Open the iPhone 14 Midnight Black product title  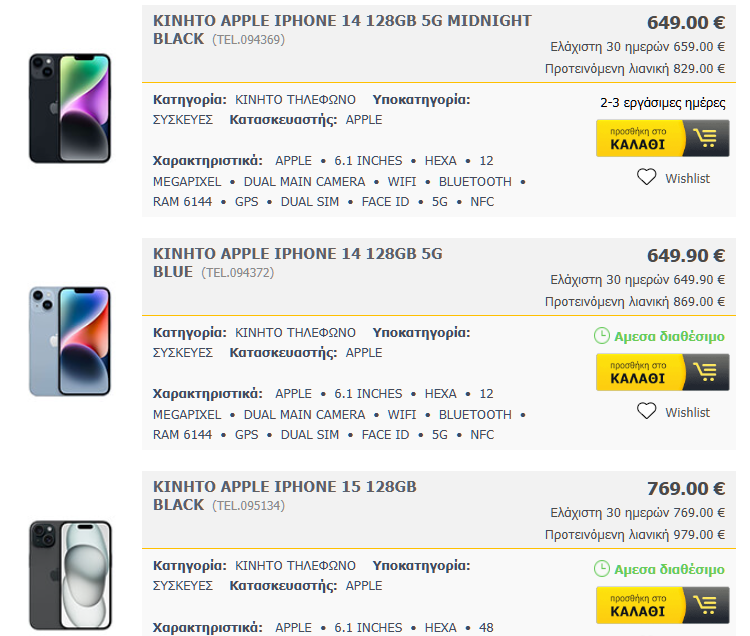coord(342,21)
